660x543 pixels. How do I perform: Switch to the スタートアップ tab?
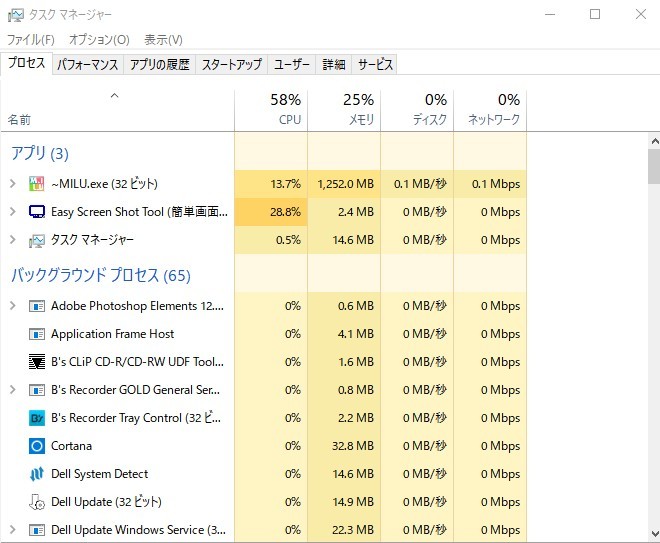tap(232, 64)
